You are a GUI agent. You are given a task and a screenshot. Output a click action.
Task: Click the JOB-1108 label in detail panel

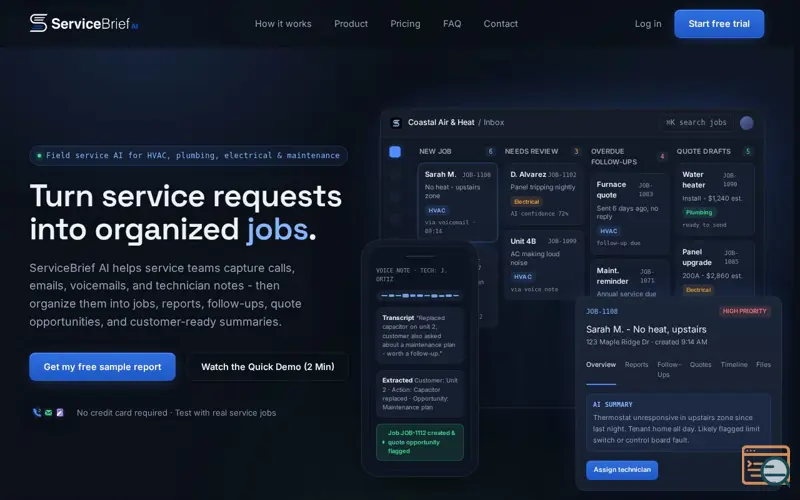pos(602,311)
